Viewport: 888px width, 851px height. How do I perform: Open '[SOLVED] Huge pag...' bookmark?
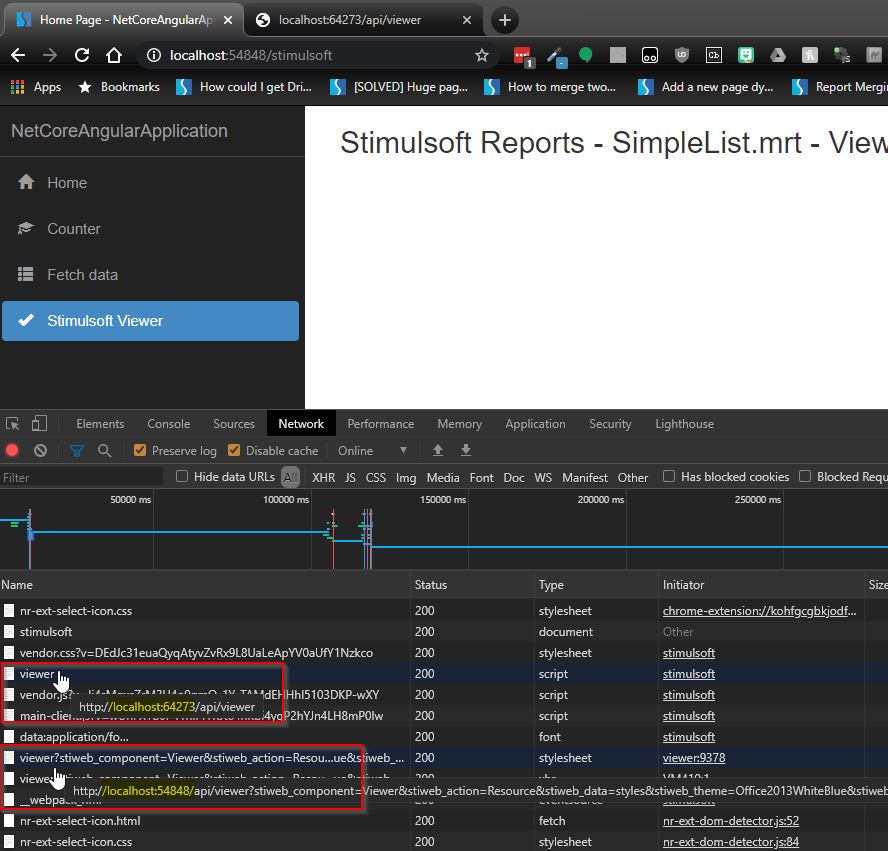pyautogui.click(x=400, y=87)
